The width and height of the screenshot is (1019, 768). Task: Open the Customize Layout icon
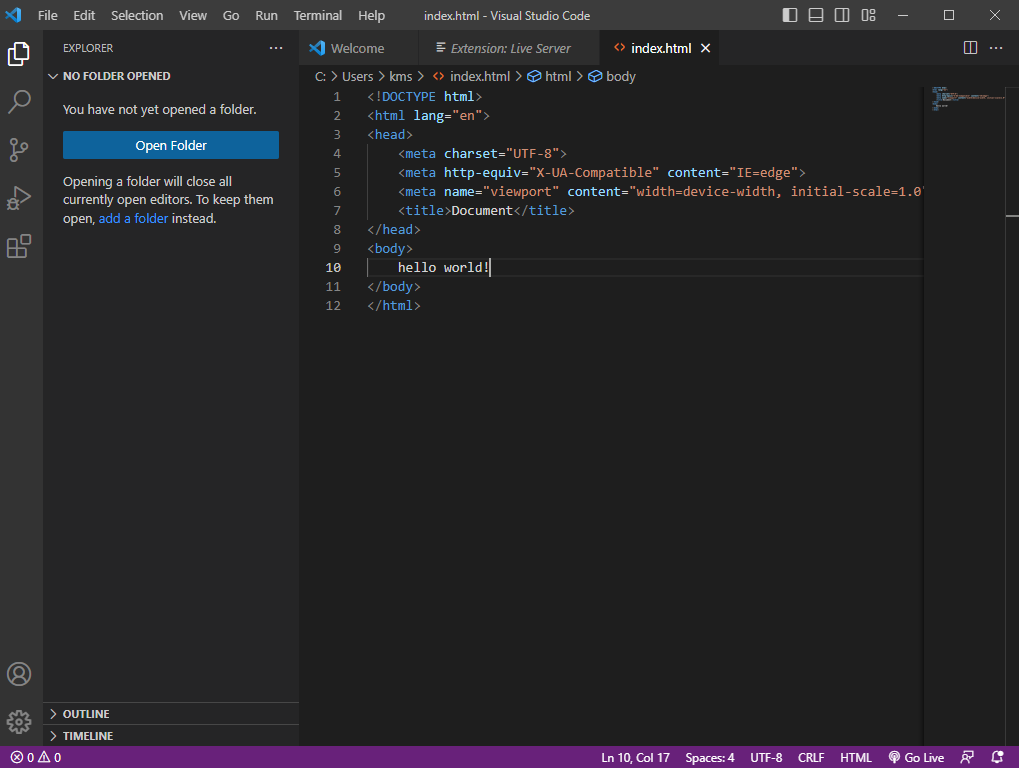coord(868,15)
